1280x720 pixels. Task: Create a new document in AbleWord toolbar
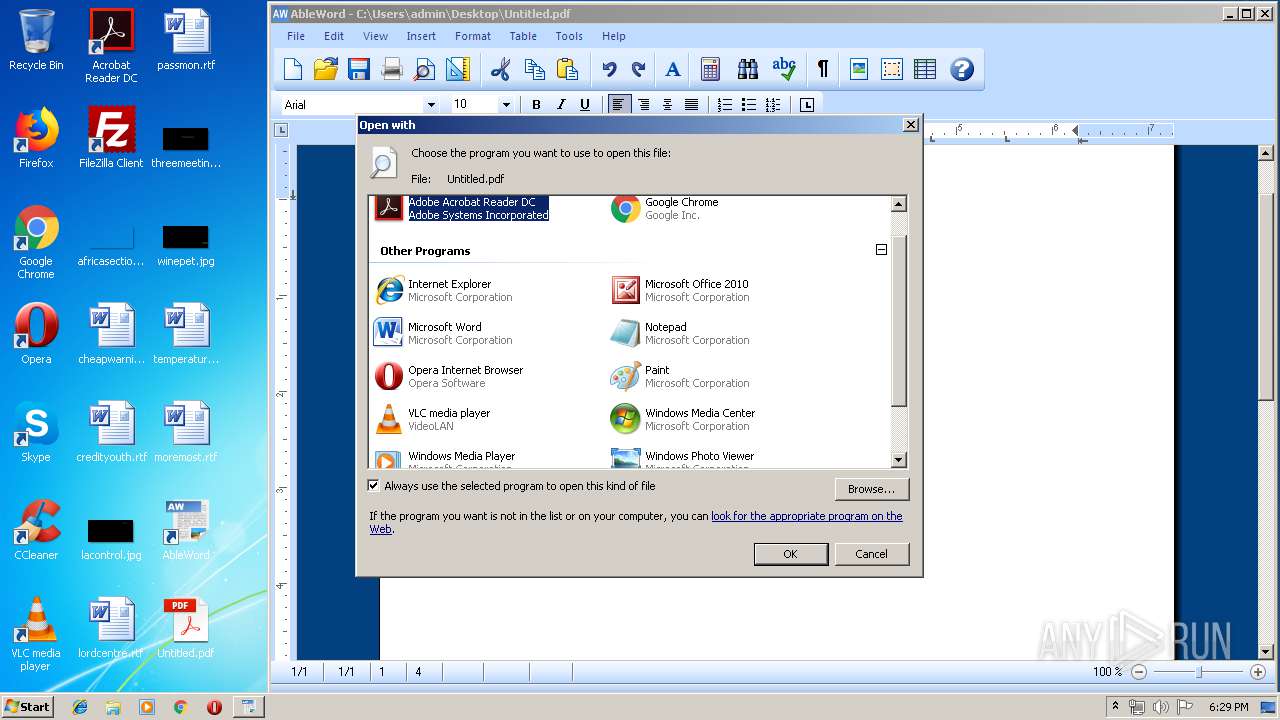point(293,69)
